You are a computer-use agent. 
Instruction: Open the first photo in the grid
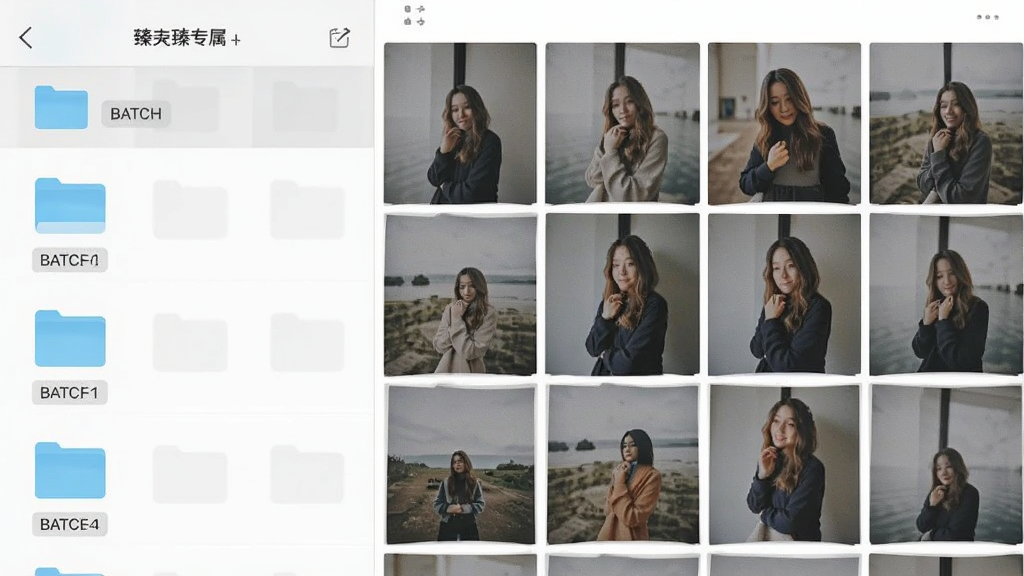click(460, 123)
